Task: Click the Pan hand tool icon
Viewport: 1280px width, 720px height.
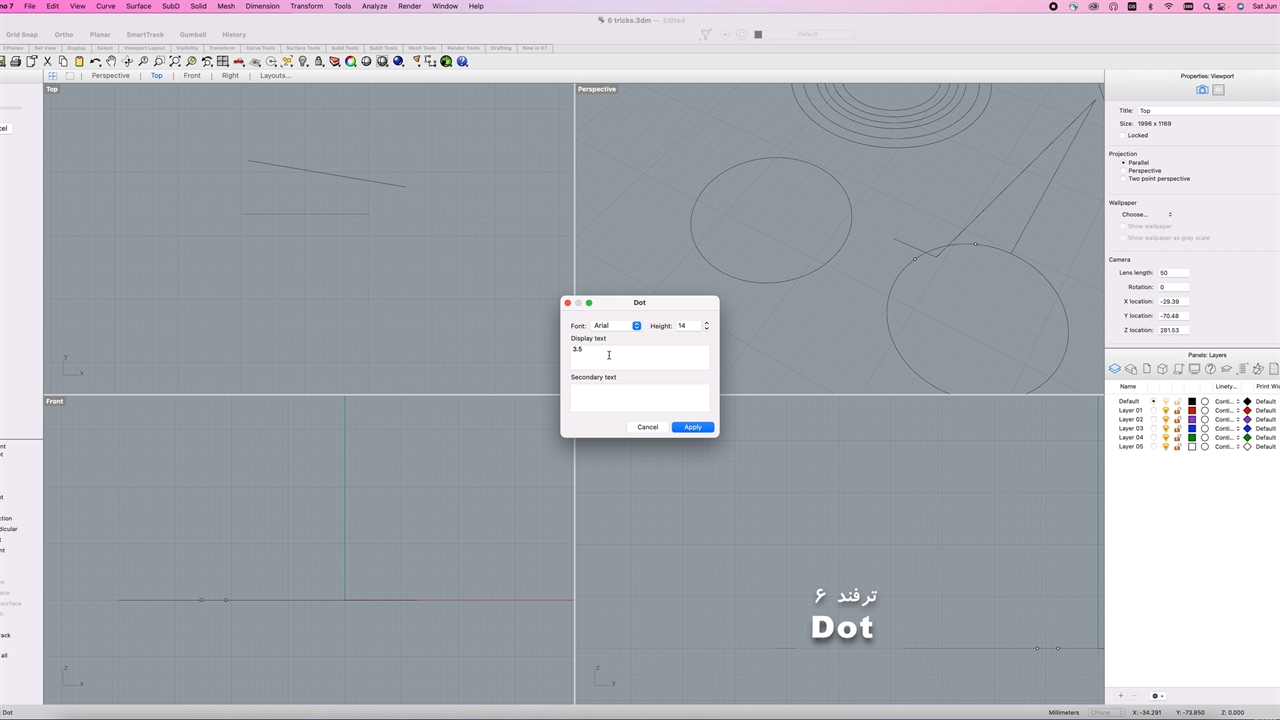Action: click(111, 62)
